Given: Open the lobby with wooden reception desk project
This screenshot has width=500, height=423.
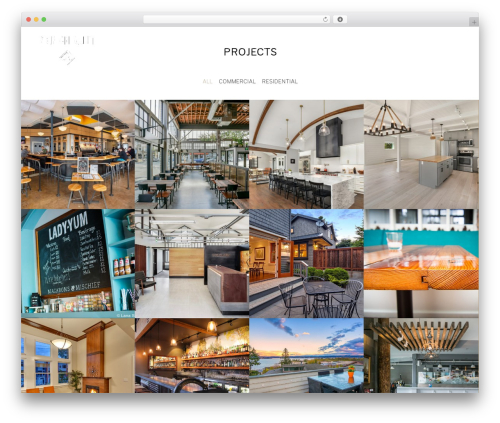Looking at the screenshot, I should (x=192, y=263).
